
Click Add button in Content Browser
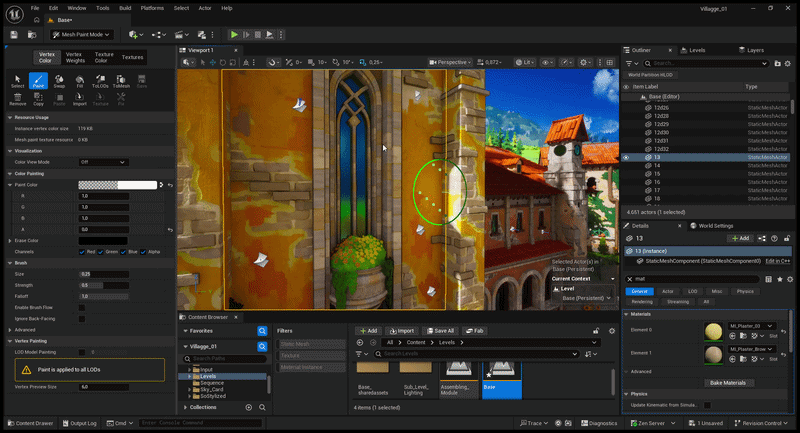click(368, 330)
